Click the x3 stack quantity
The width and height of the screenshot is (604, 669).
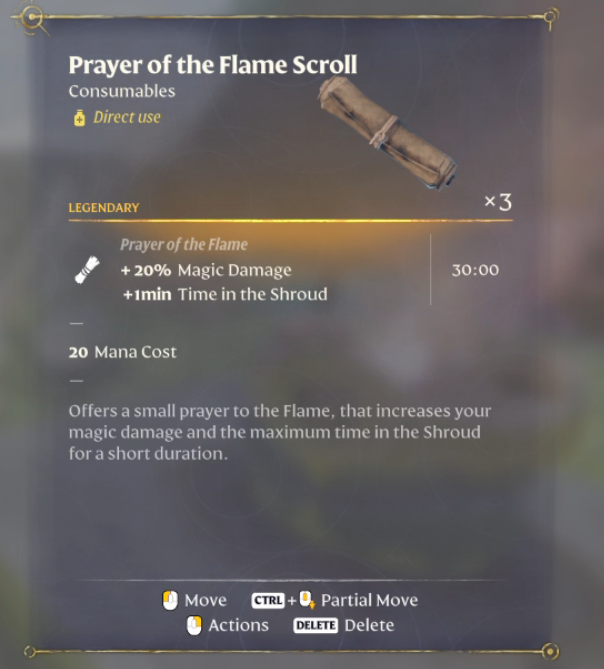pos(498,202)
